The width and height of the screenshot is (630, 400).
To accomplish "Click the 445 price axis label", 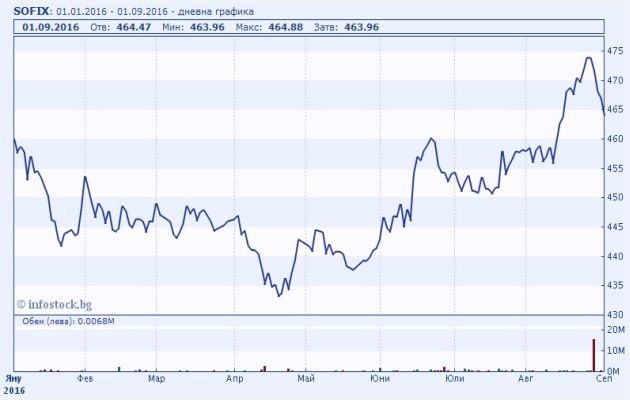I will [x=615, y=227].
